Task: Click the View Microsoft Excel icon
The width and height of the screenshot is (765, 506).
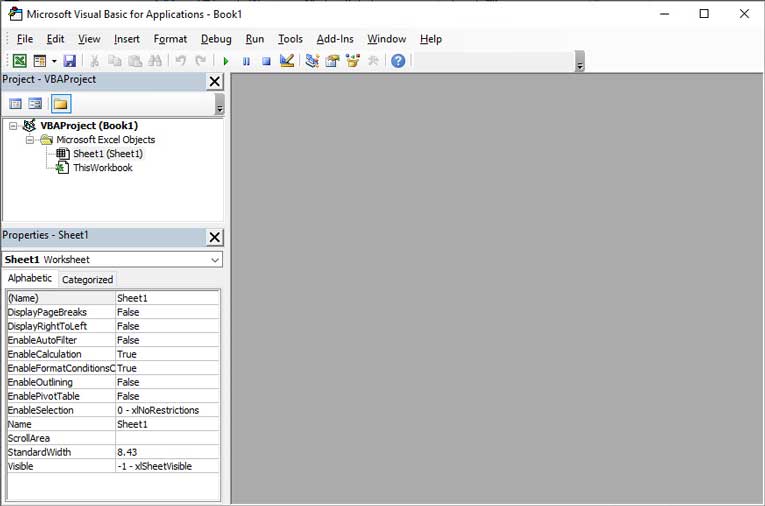Action: 20,61
